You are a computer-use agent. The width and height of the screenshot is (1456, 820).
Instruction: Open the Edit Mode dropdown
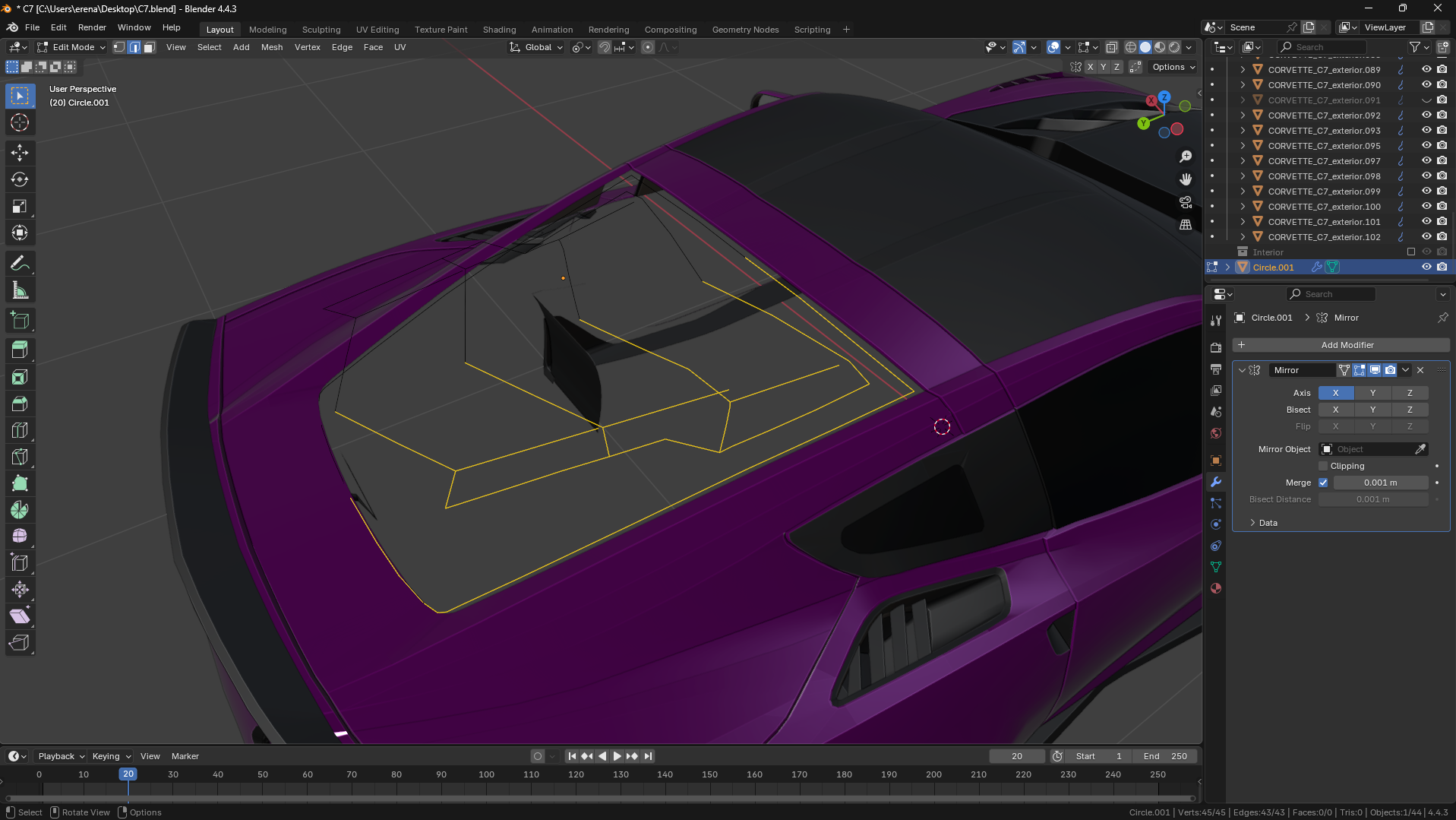(x=72, y=47)
